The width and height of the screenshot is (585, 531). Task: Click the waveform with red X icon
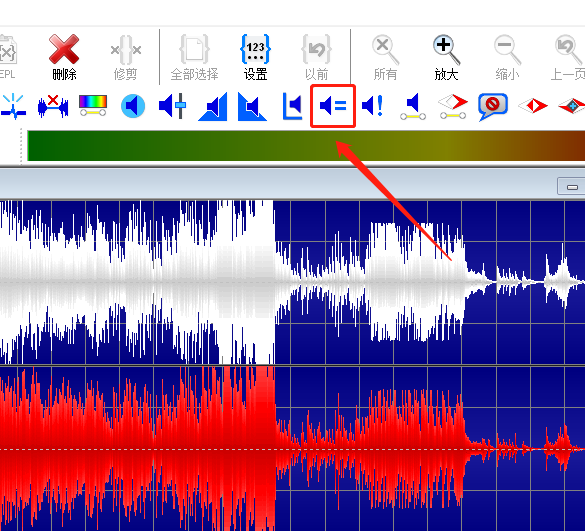53,106
